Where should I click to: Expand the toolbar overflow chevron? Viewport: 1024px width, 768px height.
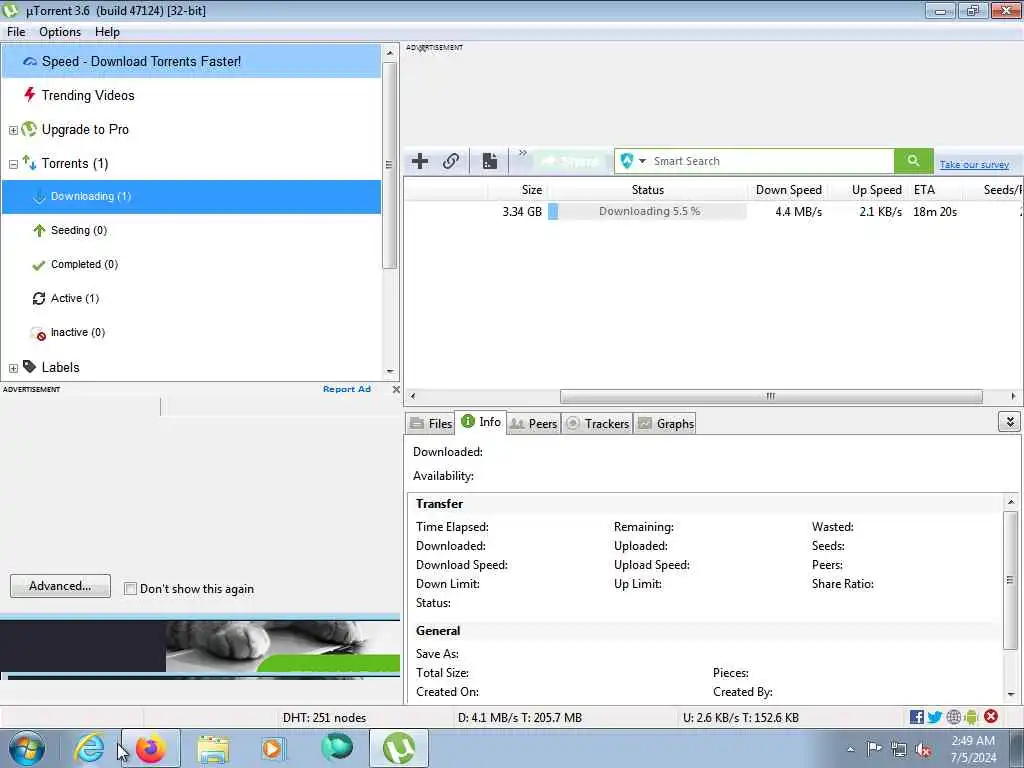[522, 153]
